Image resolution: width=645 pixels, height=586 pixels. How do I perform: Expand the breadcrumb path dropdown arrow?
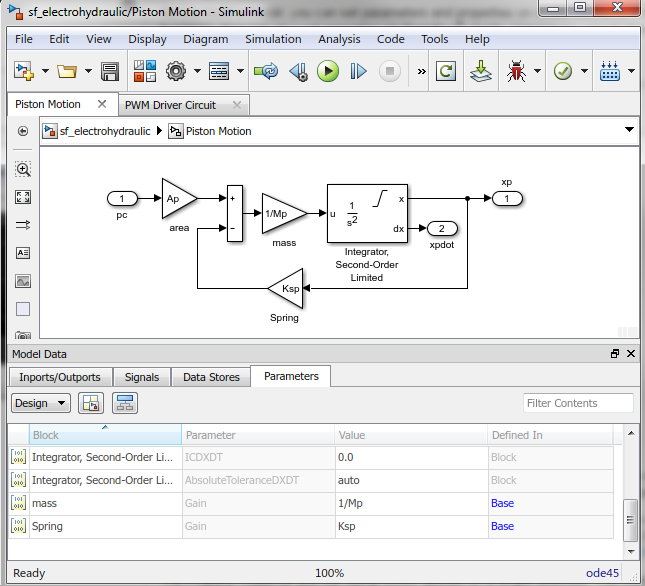[629, 130]
